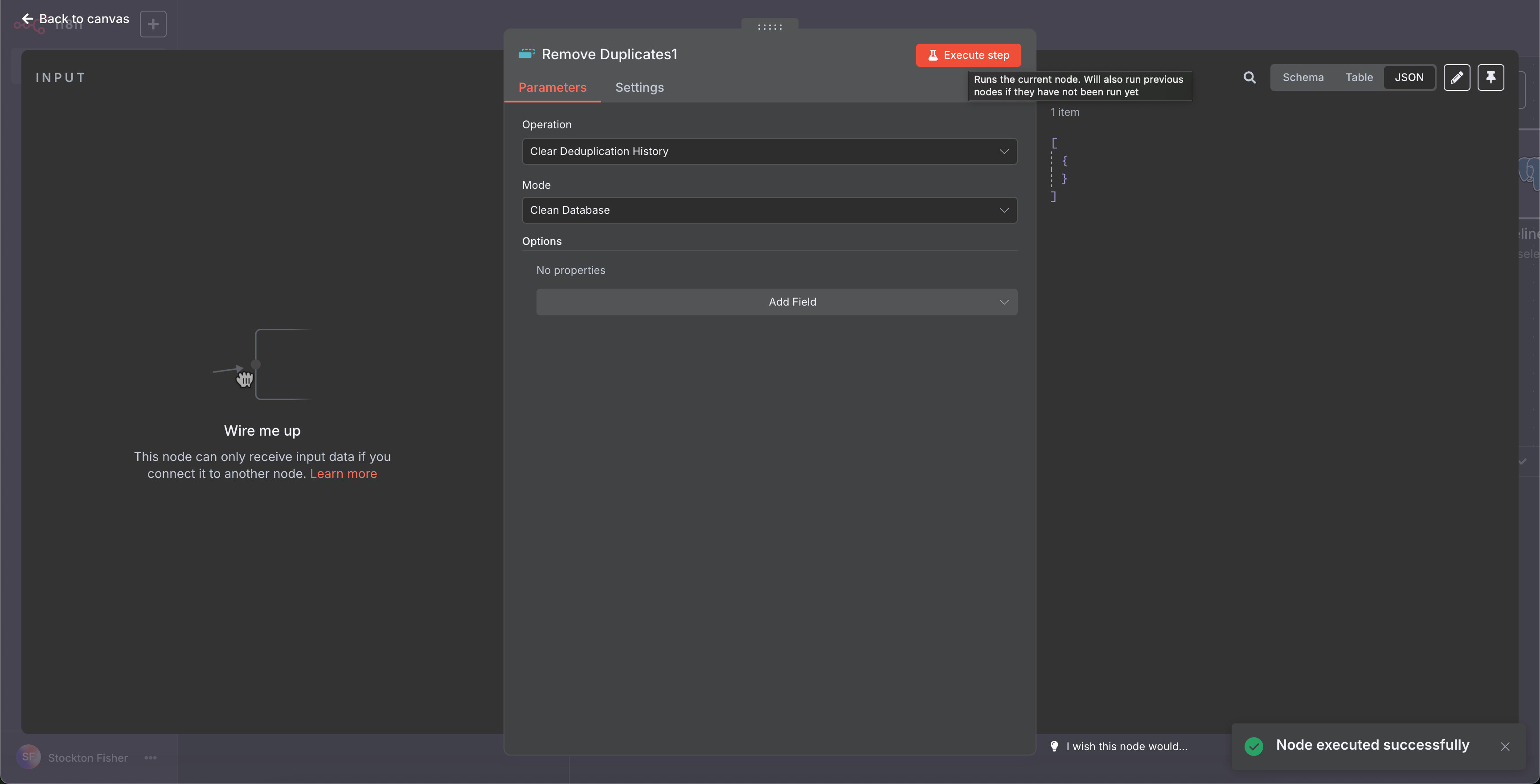The width and height of the screenshot is (1540, 784).
Task: Select the JSON output view
Action: tap(1409, 78)
